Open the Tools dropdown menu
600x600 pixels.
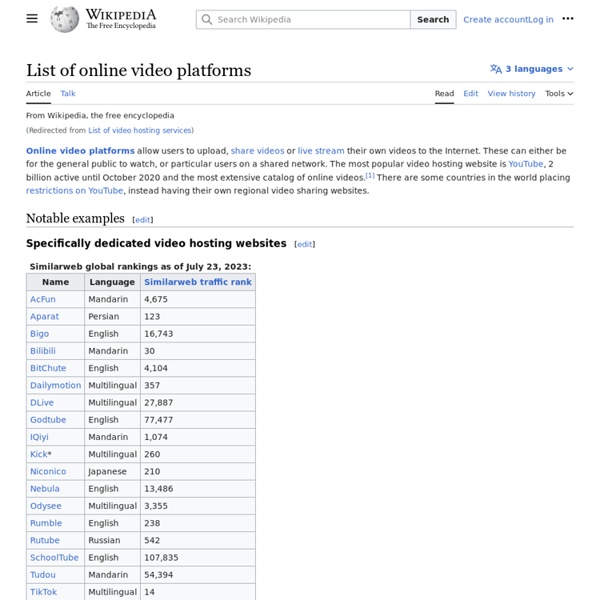[558, 93]
